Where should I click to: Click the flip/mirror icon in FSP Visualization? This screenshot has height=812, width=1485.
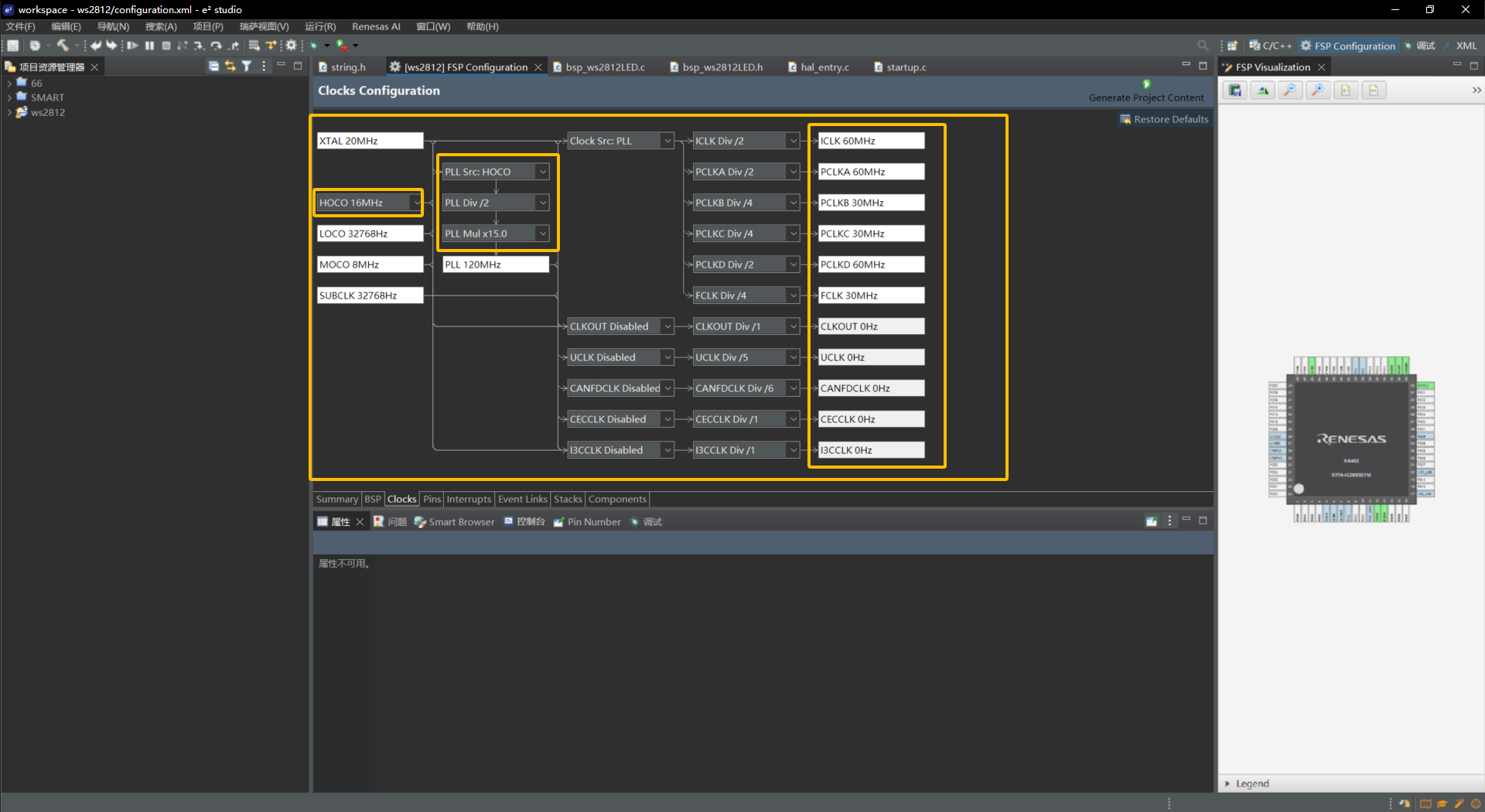(x=1263, y=90)
